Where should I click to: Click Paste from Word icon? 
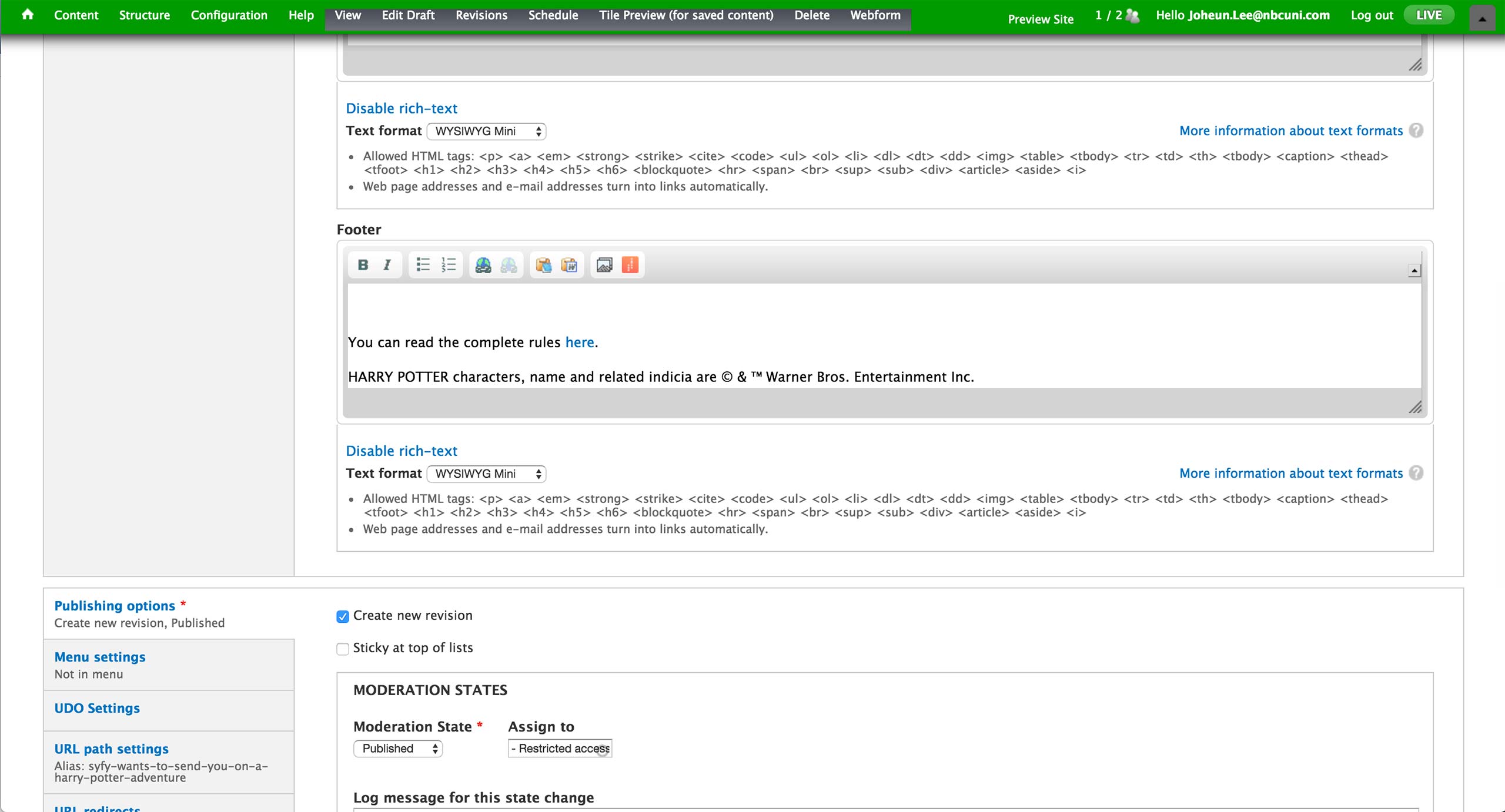coord(568,265)
